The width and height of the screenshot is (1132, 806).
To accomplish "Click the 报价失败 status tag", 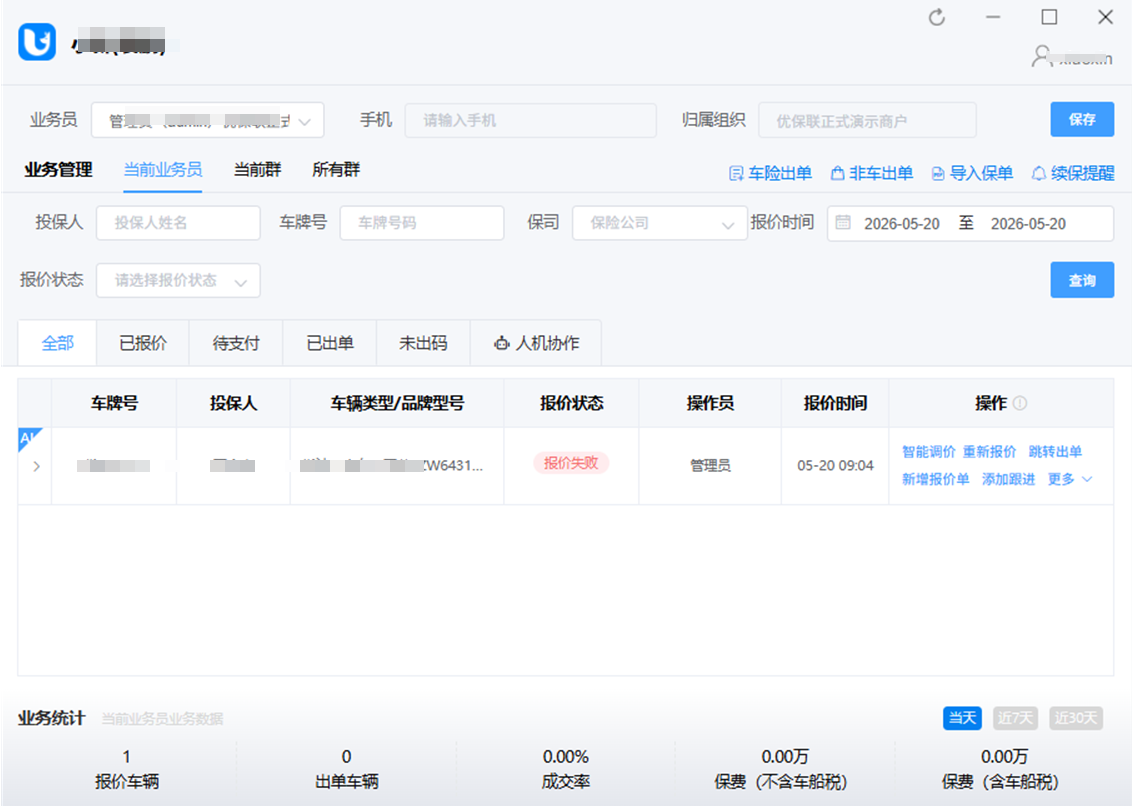I will point(571,463).
